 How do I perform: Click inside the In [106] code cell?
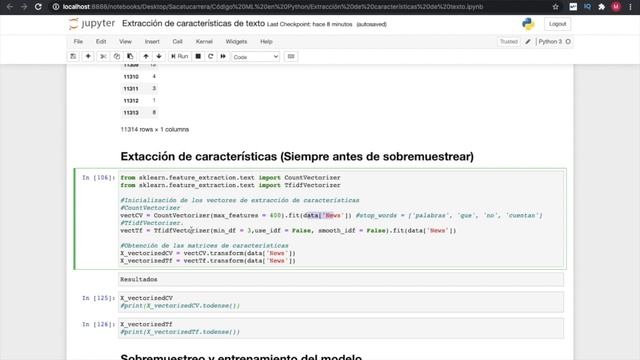click(x=341, y=219)
